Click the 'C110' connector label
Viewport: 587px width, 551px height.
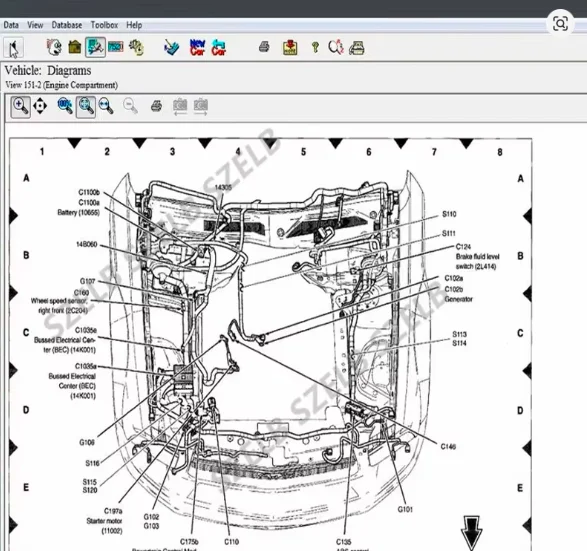[x=231, y=542]
